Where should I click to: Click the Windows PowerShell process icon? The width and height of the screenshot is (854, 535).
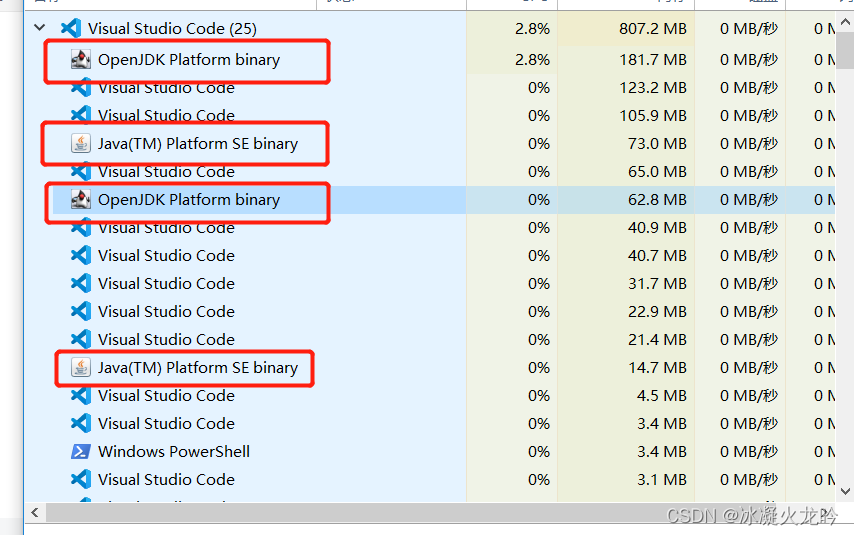coord(81,452)
